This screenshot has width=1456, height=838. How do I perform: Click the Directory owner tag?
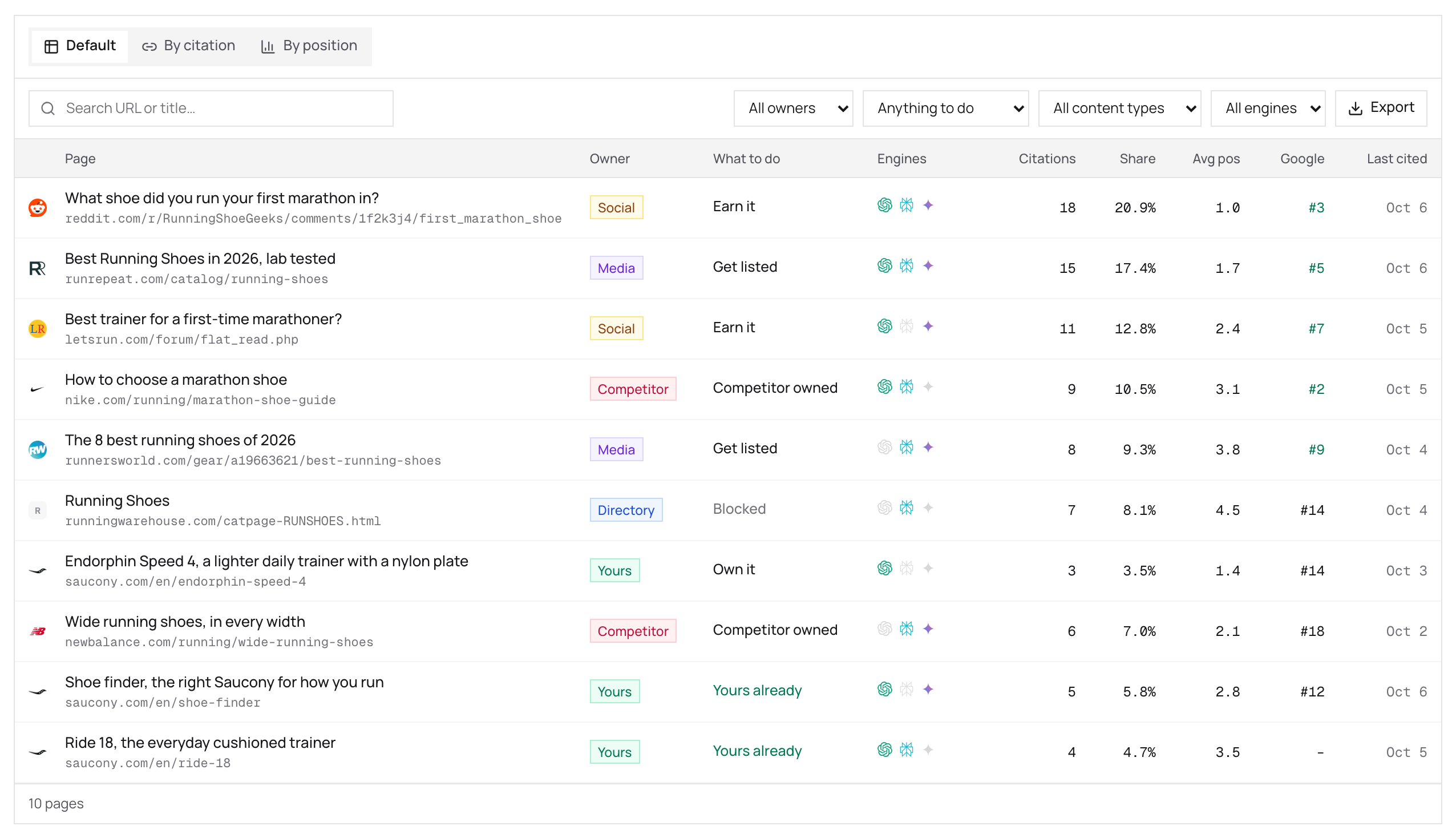(x=626, y=510)
